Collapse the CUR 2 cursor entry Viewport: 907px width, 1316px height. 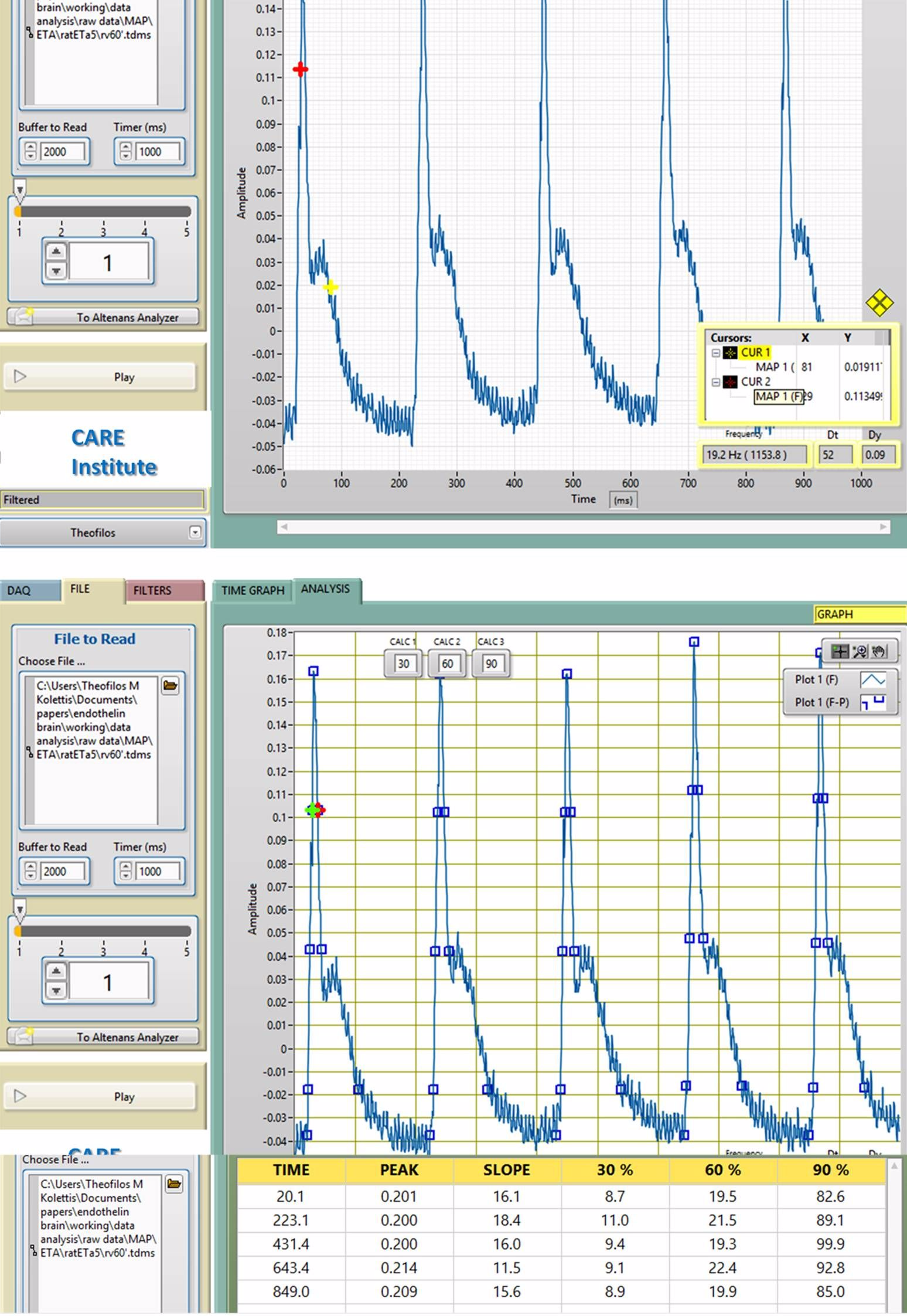(715, 382)
